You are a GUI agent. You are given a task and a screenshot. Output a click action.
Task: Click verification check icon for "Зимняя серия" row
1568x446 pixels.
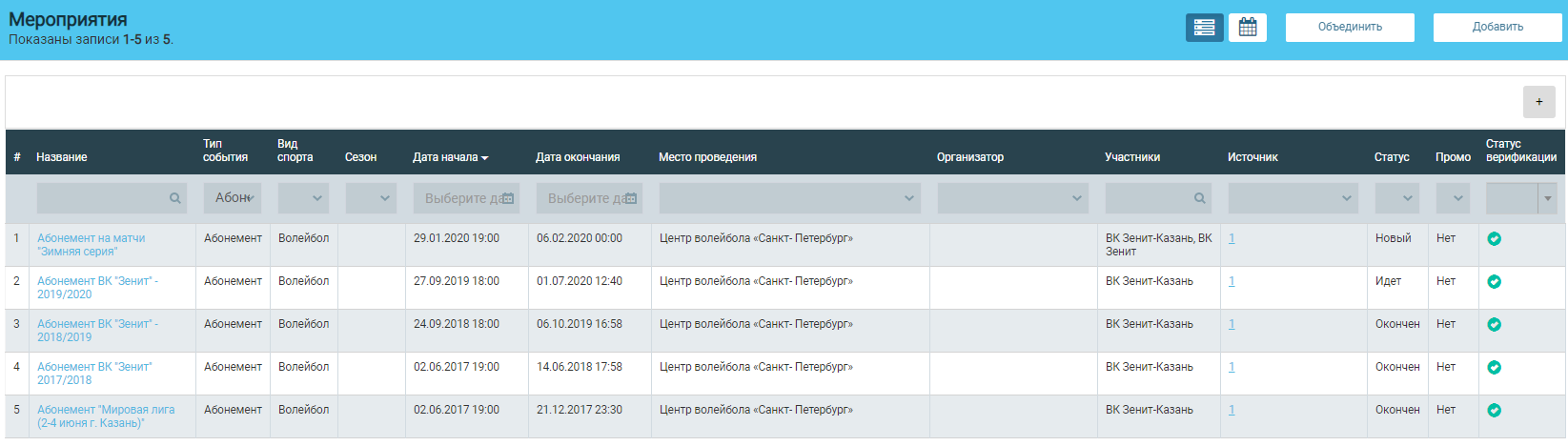pos(1495,239)
